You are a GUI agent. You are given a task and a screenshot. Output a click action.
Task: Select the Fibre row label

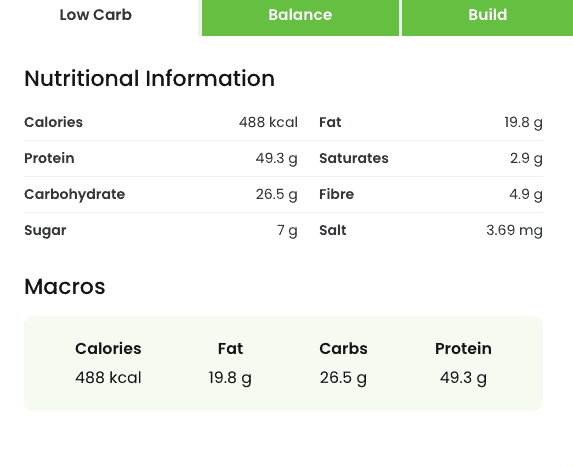[337, 194]
